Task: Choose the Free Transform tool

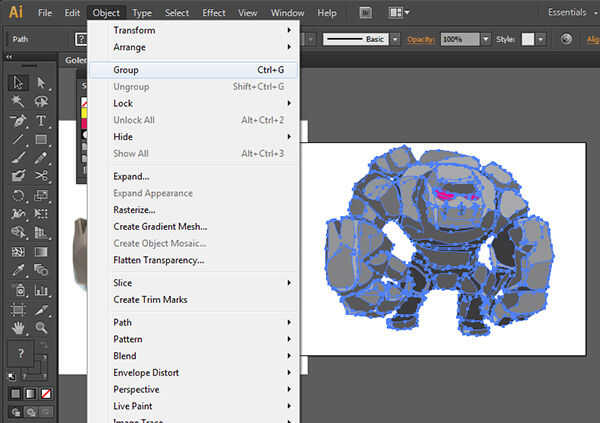Action: pos(41,214)
